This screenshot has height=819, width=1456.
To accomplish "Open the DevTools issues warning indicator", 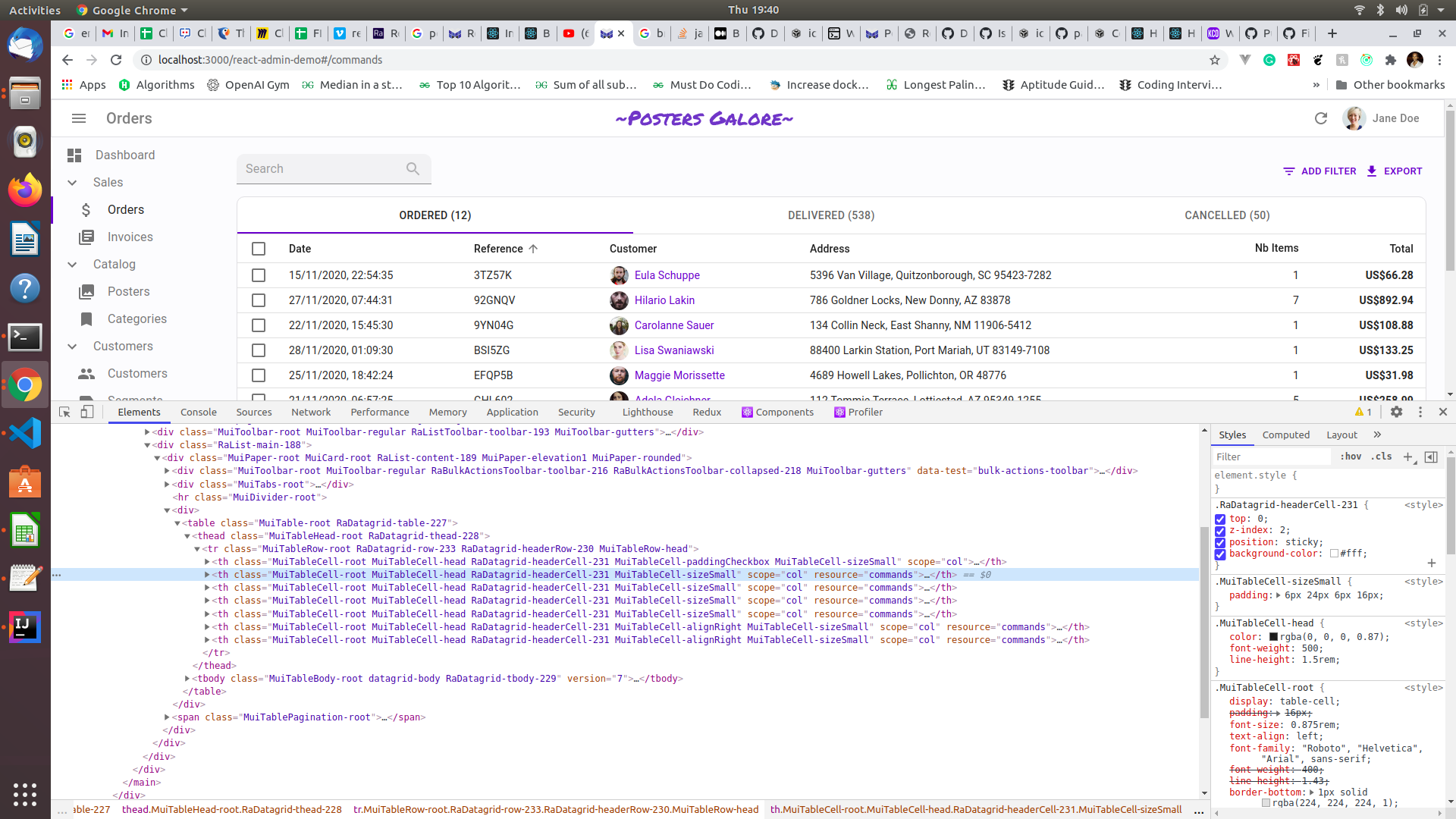I will 1363,412.
